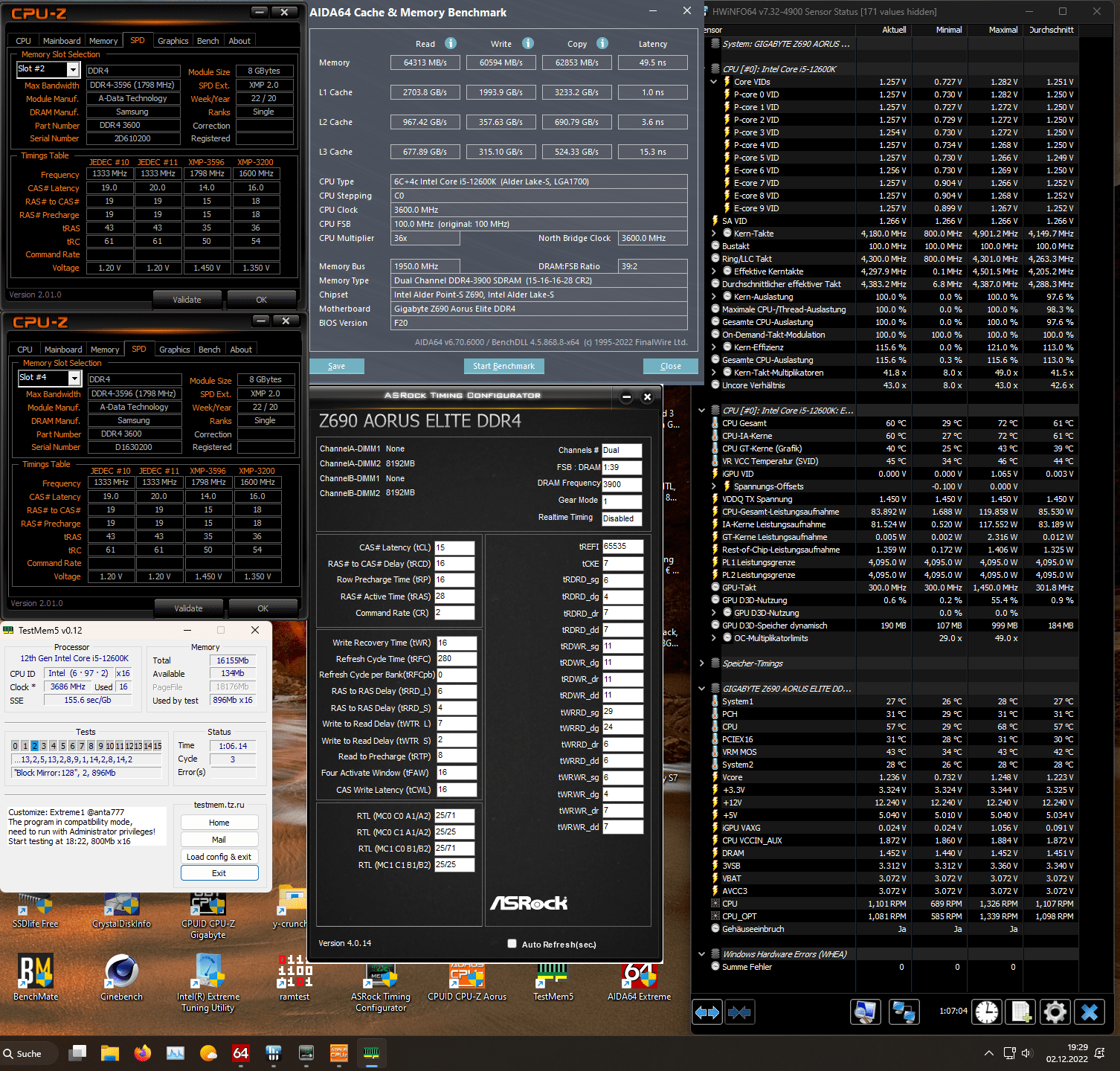Expand Kern-Auslastung row in HWiNFO

click(x=714, y=297)
